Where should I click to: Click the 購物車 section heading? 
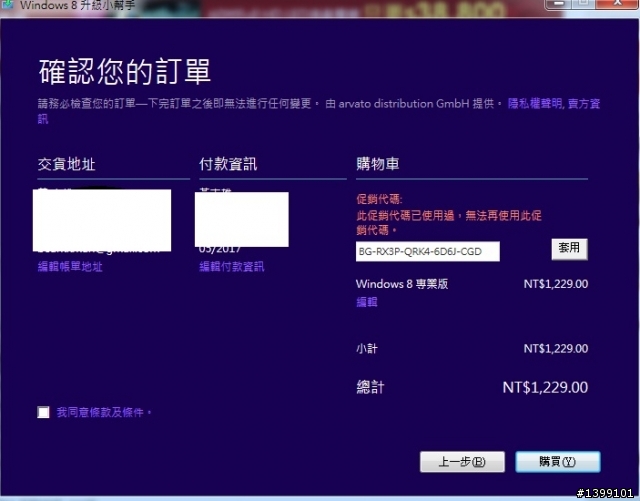click(378, 164)
